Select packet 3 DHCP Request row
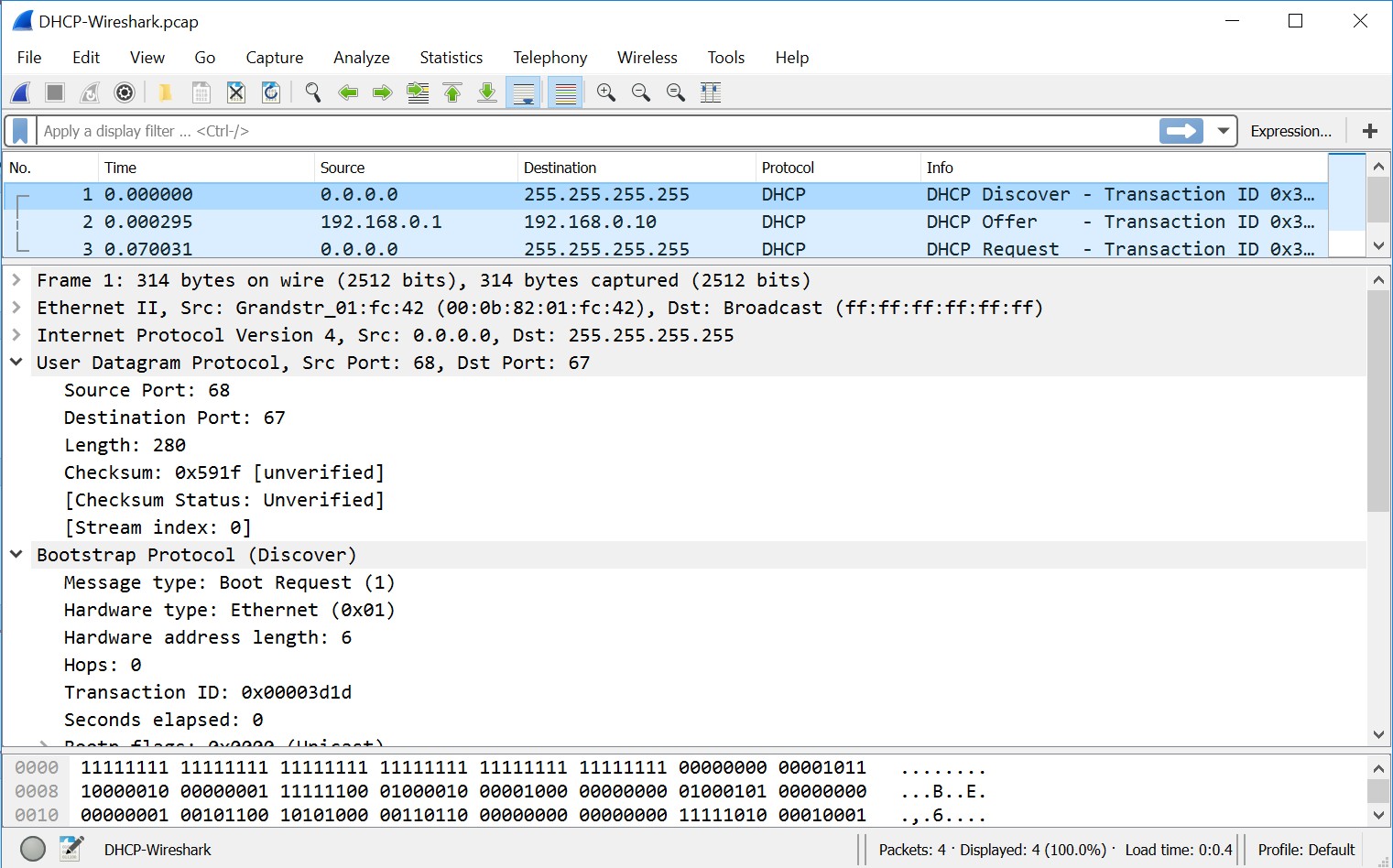Viewport: 1393px width, 868px height. (x=666, y=248)
